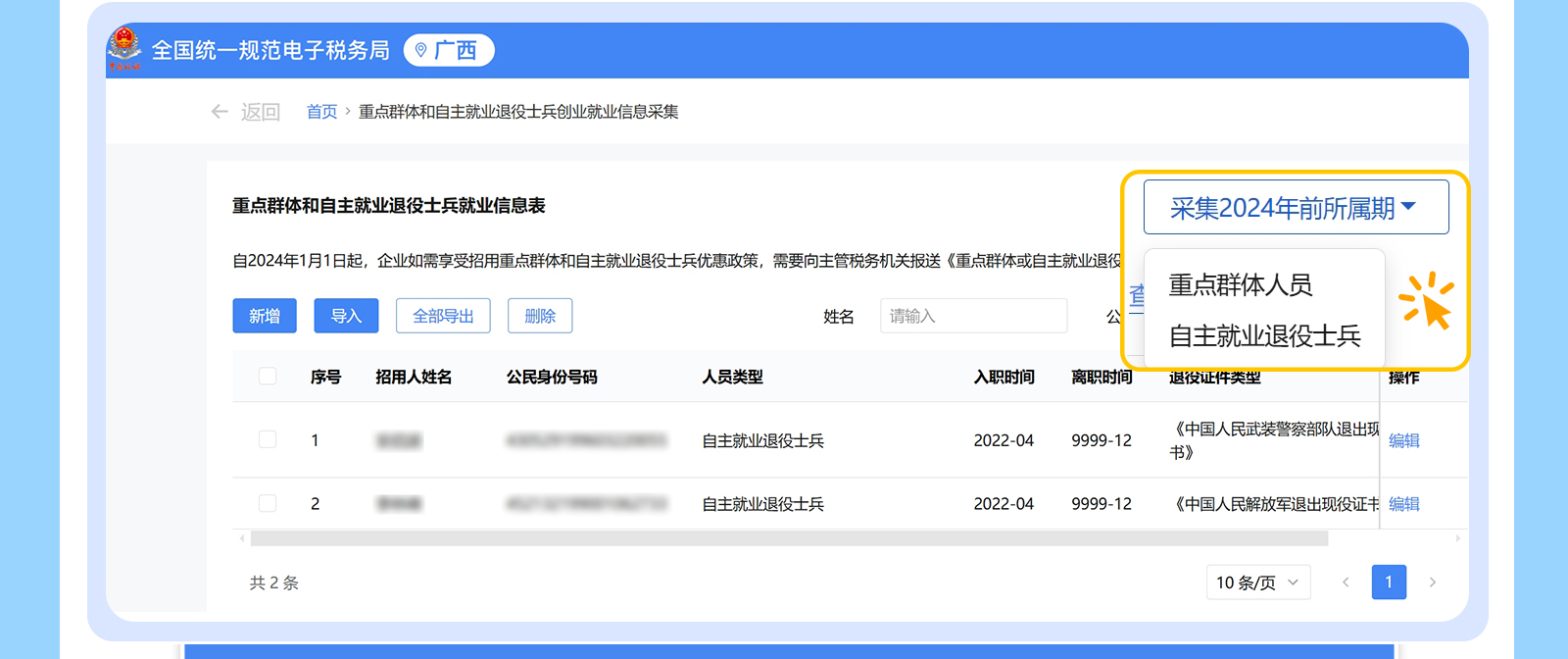Go to the previous page arrow in pagination
Image resolution: width=1568 pixels, height=659 pixels.
pyautogui.click(x=1346, y=583)
